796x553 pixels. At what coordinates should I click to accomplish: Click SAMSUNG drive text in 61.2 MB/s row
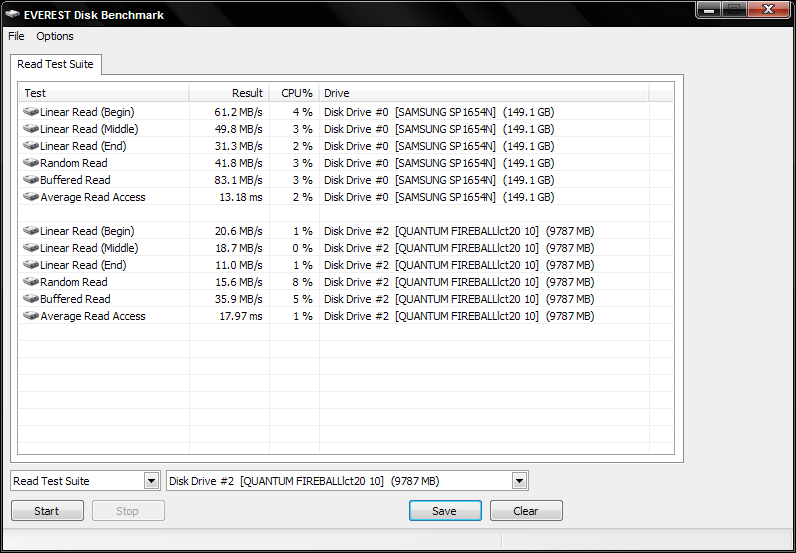(439, 112)
